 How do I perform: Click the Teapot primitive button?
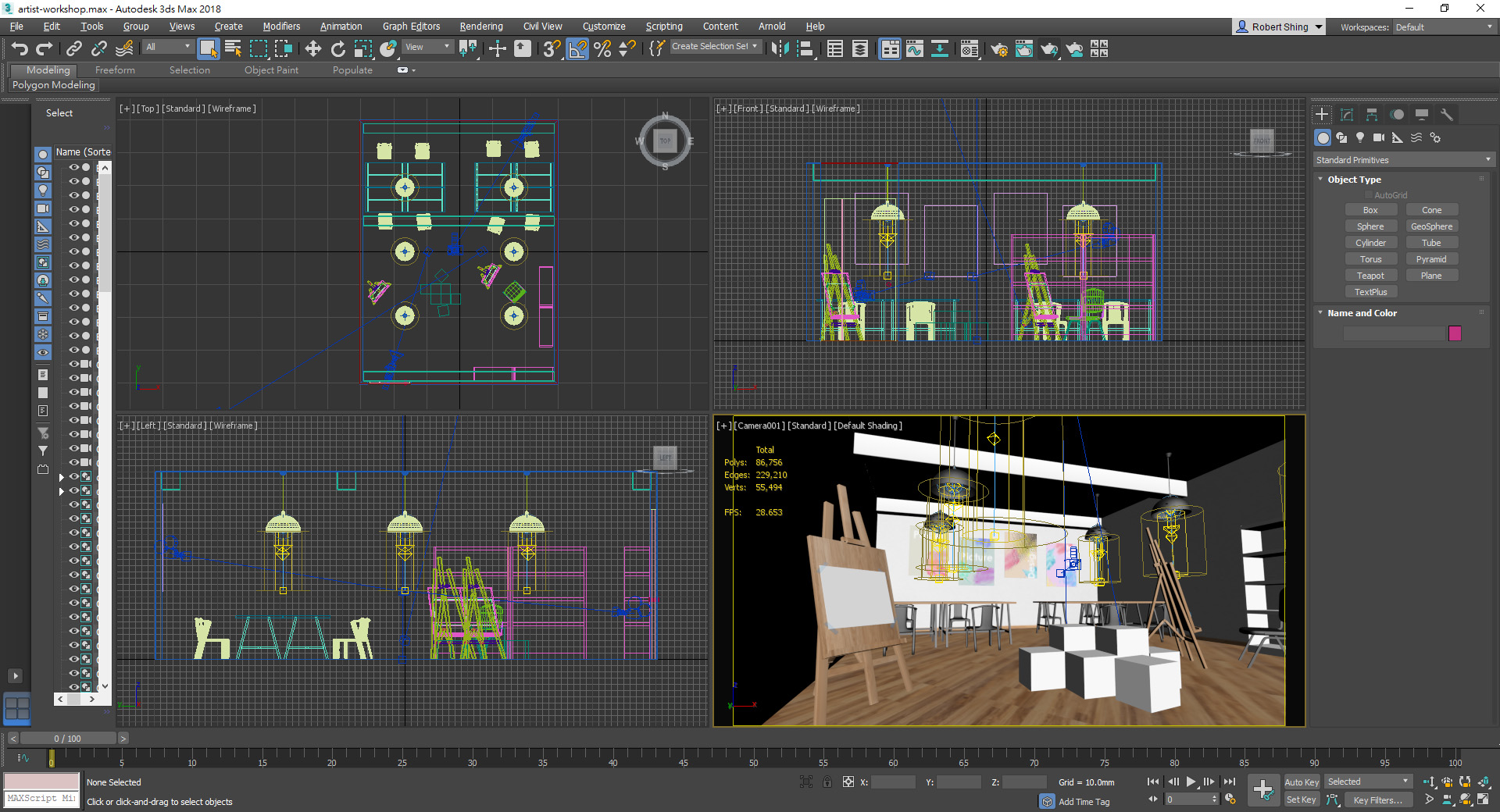pos(1370,276)
